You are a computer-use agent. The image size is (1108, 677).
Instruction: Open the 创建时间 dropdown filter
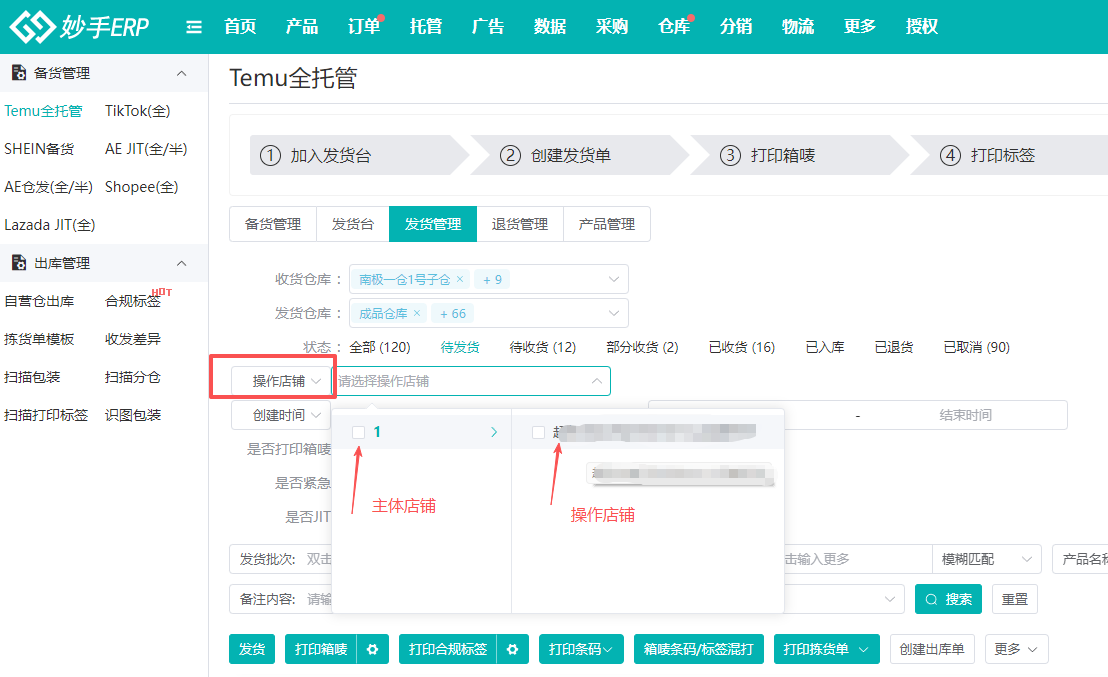click(281, 414)
